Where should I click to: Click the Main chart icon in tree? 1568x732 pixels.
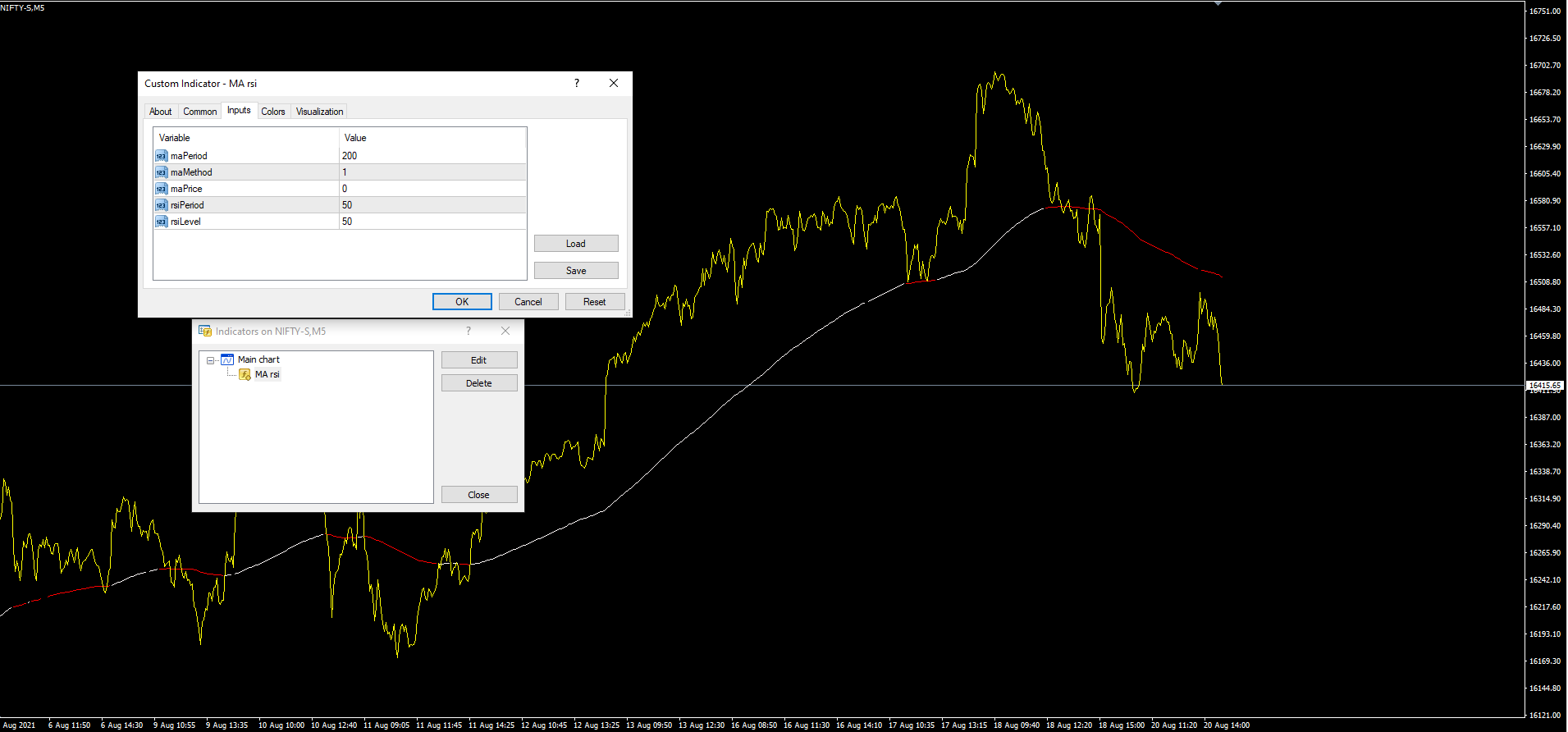click(227, 359)
